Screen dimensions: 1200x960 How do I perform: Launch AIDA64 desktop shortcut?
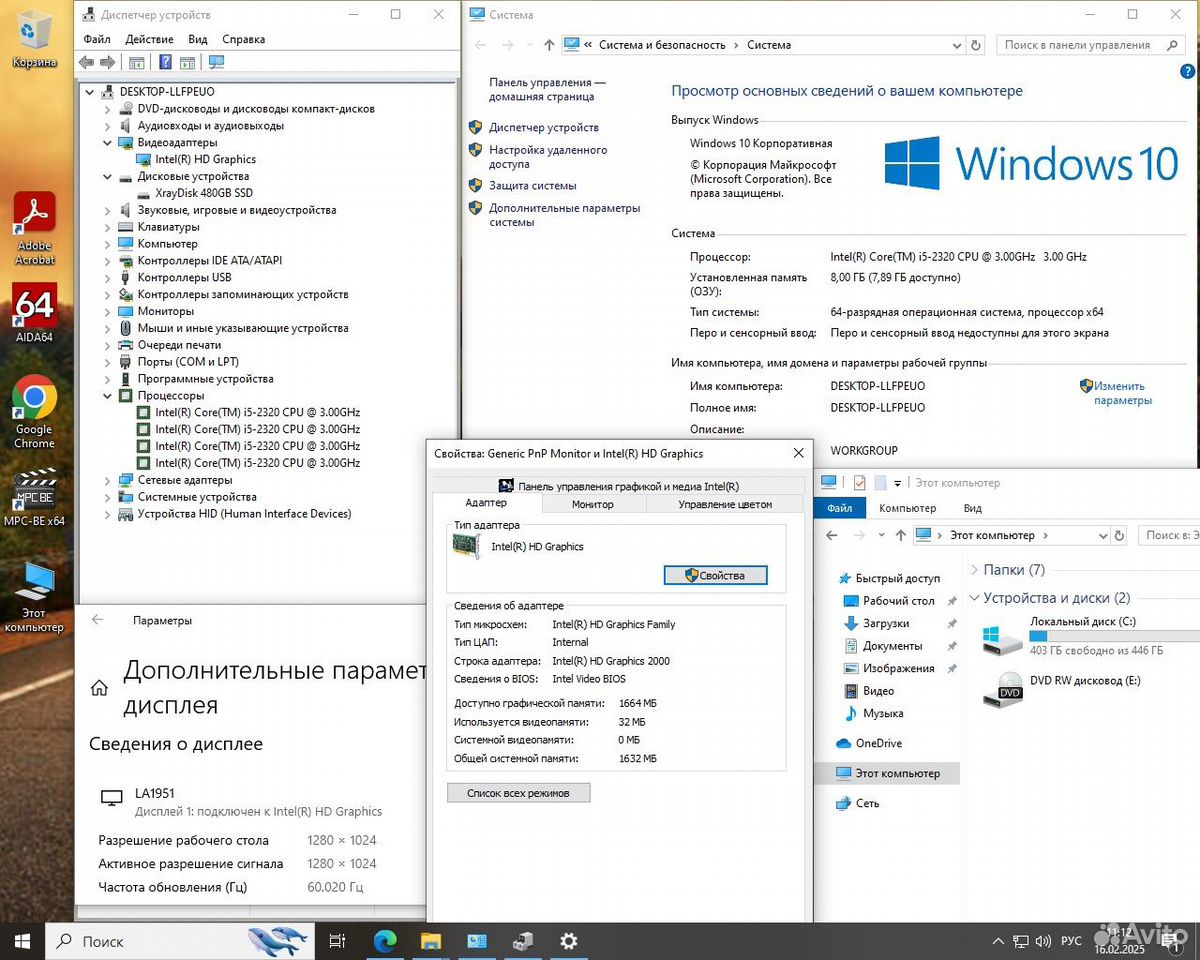35,313
